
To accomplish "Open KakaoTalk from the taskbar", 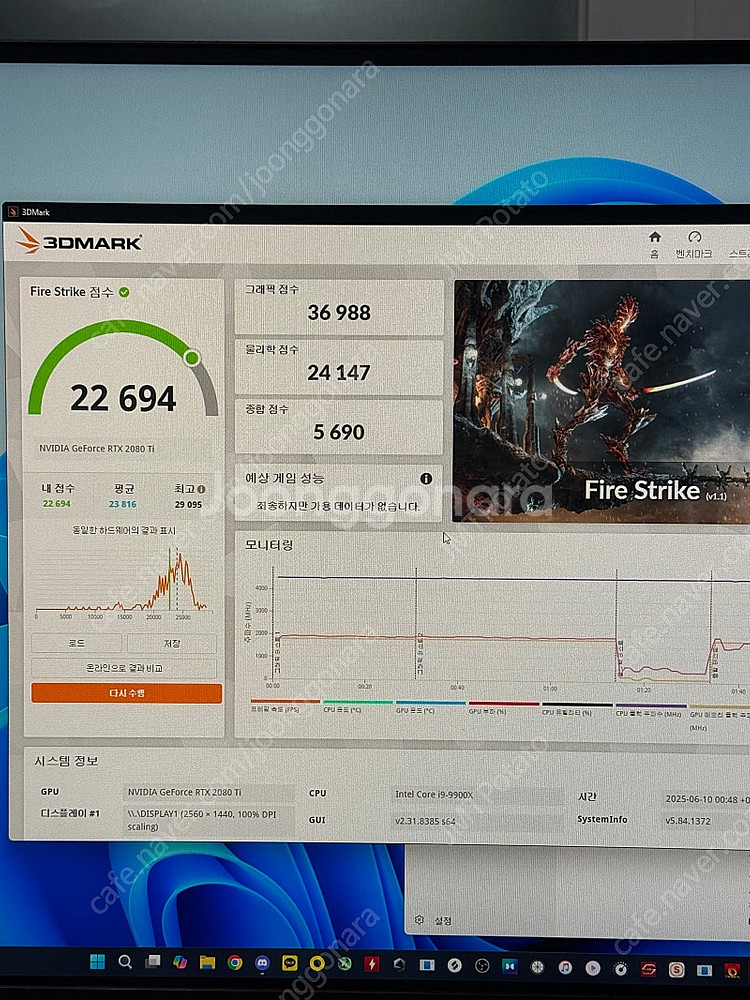I will (x=290, y=963).
